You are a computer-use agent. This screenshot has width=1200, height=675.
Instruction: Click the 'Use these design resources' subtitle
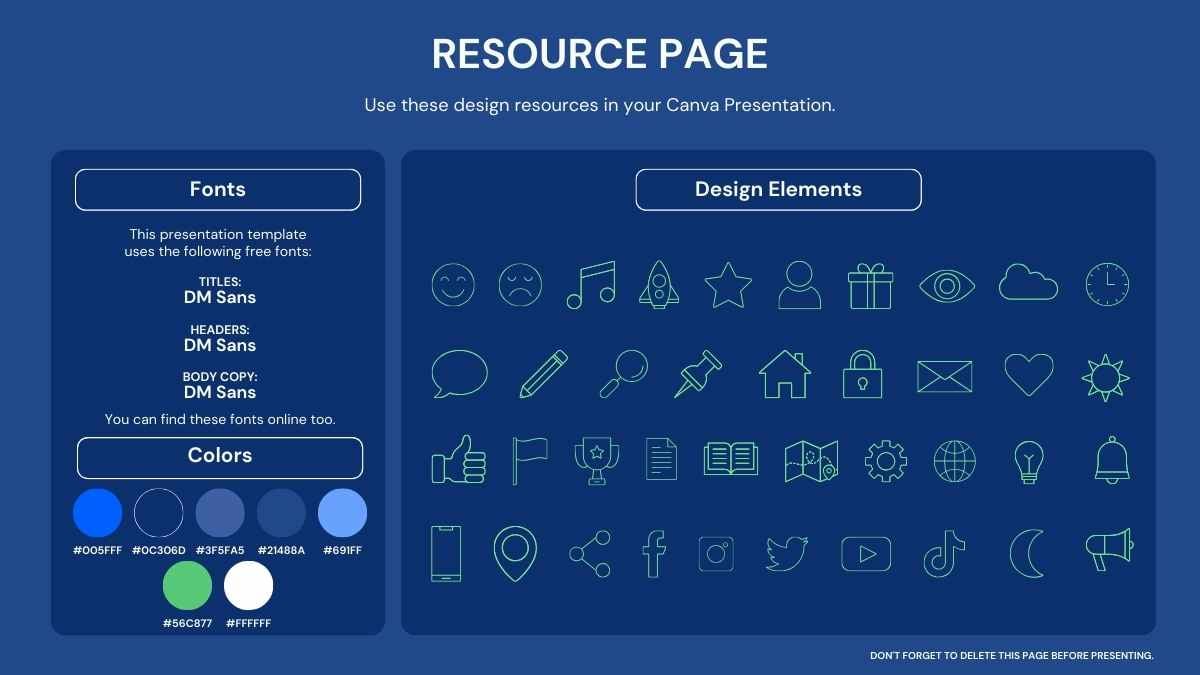coord(599,105)
